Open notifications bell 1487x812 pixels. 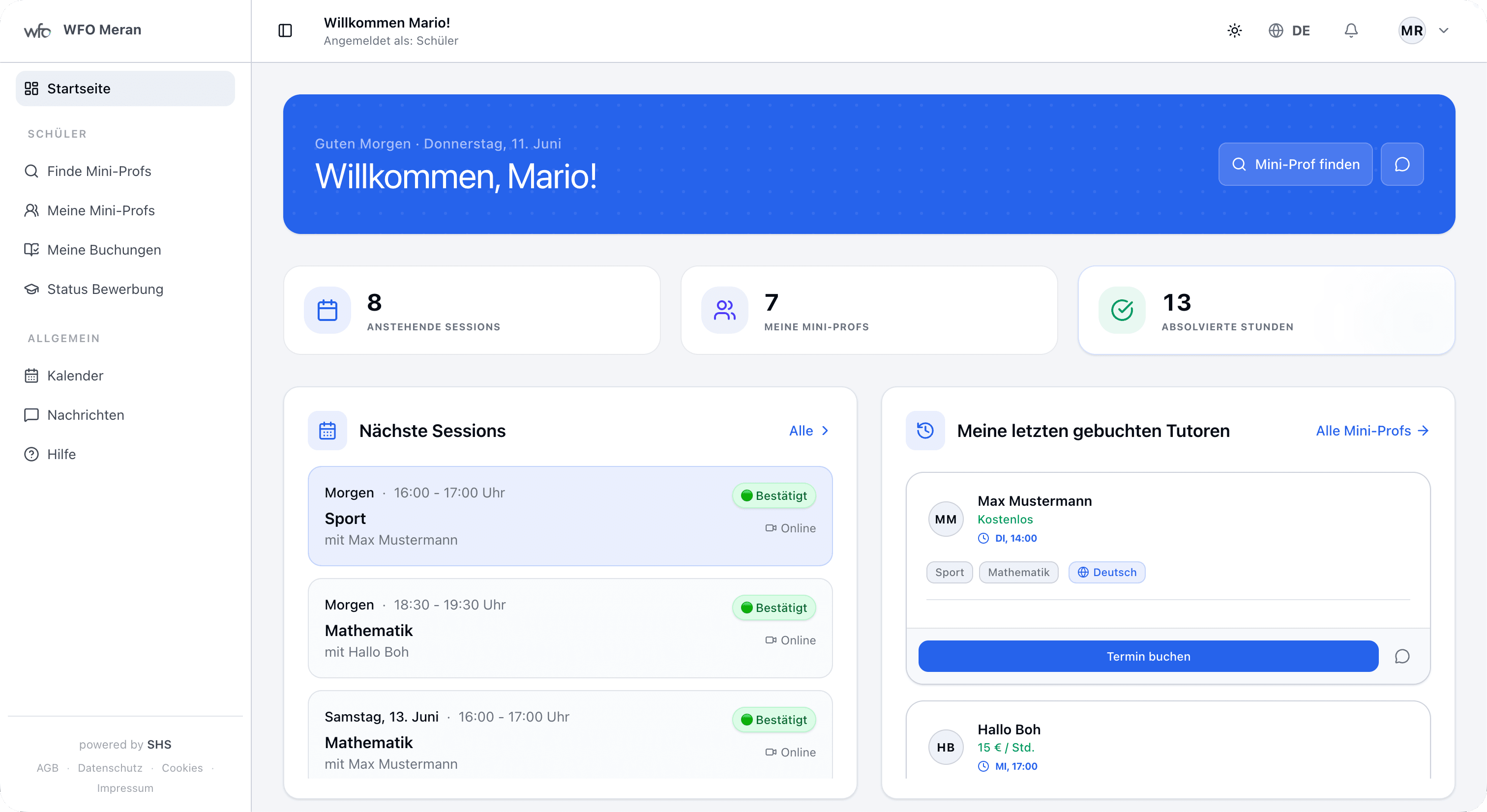pyautogui.click(x=1351, y=30)
